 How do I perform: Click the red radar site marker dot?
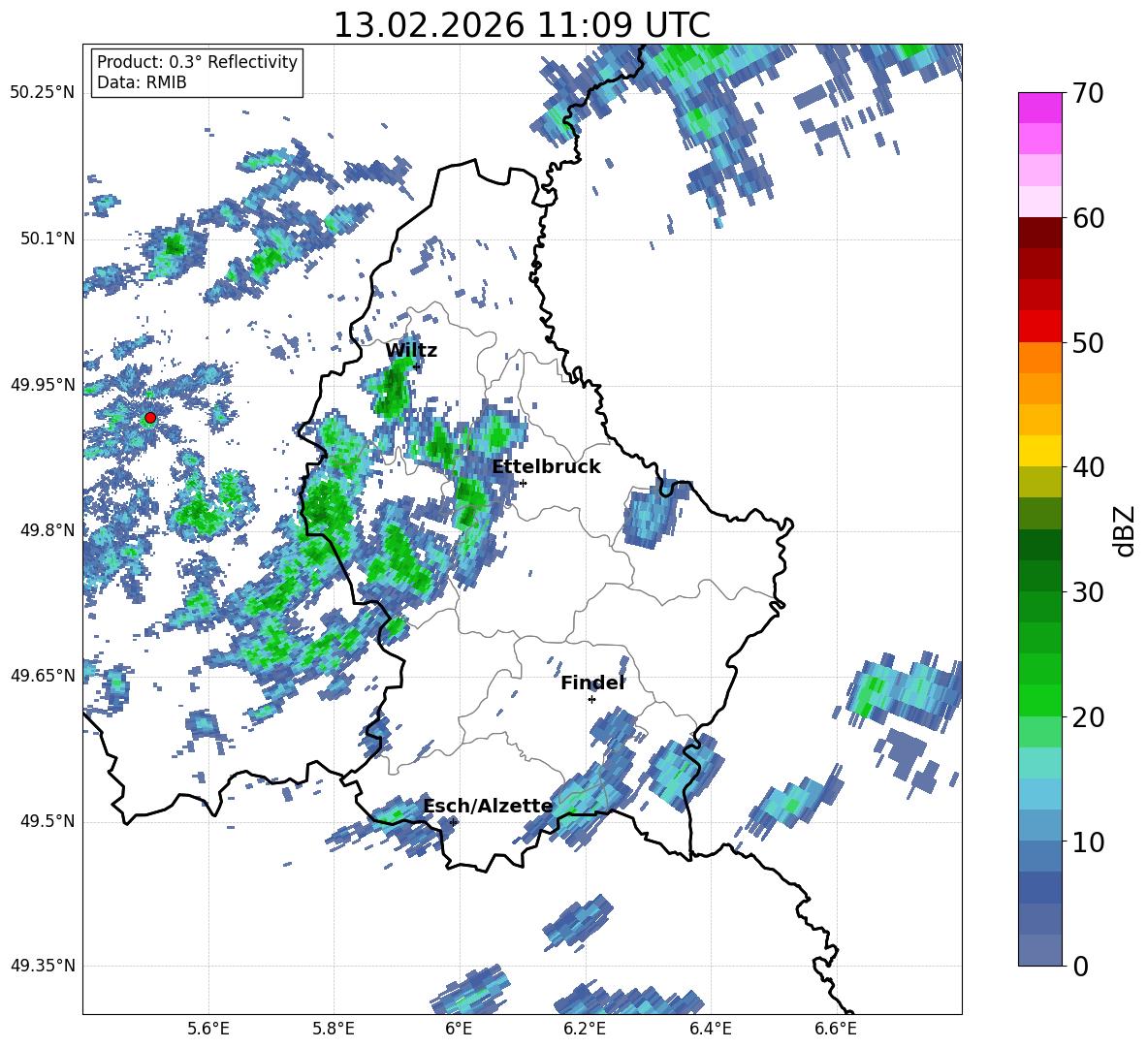(150, 418)
